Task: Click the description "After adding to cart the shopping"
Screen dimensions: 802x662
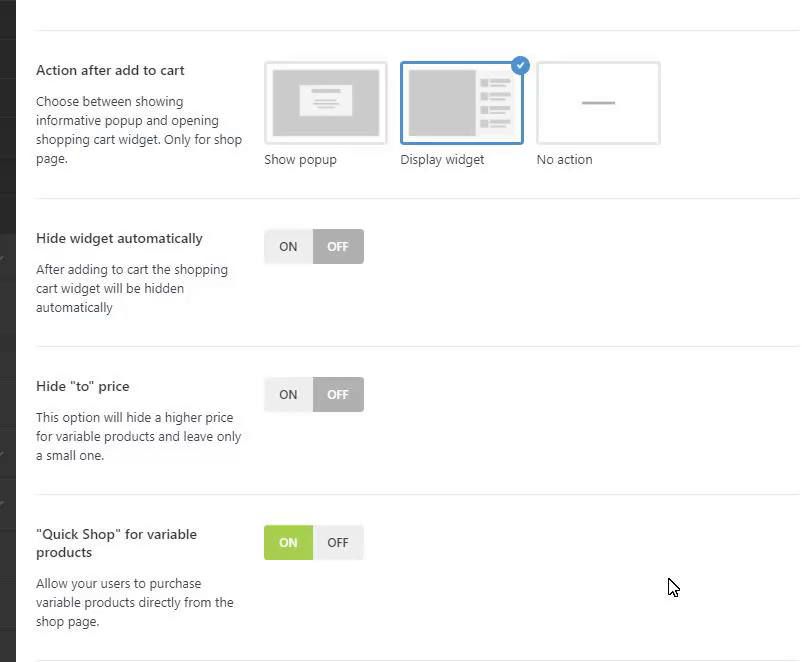Action: [131, 289]
